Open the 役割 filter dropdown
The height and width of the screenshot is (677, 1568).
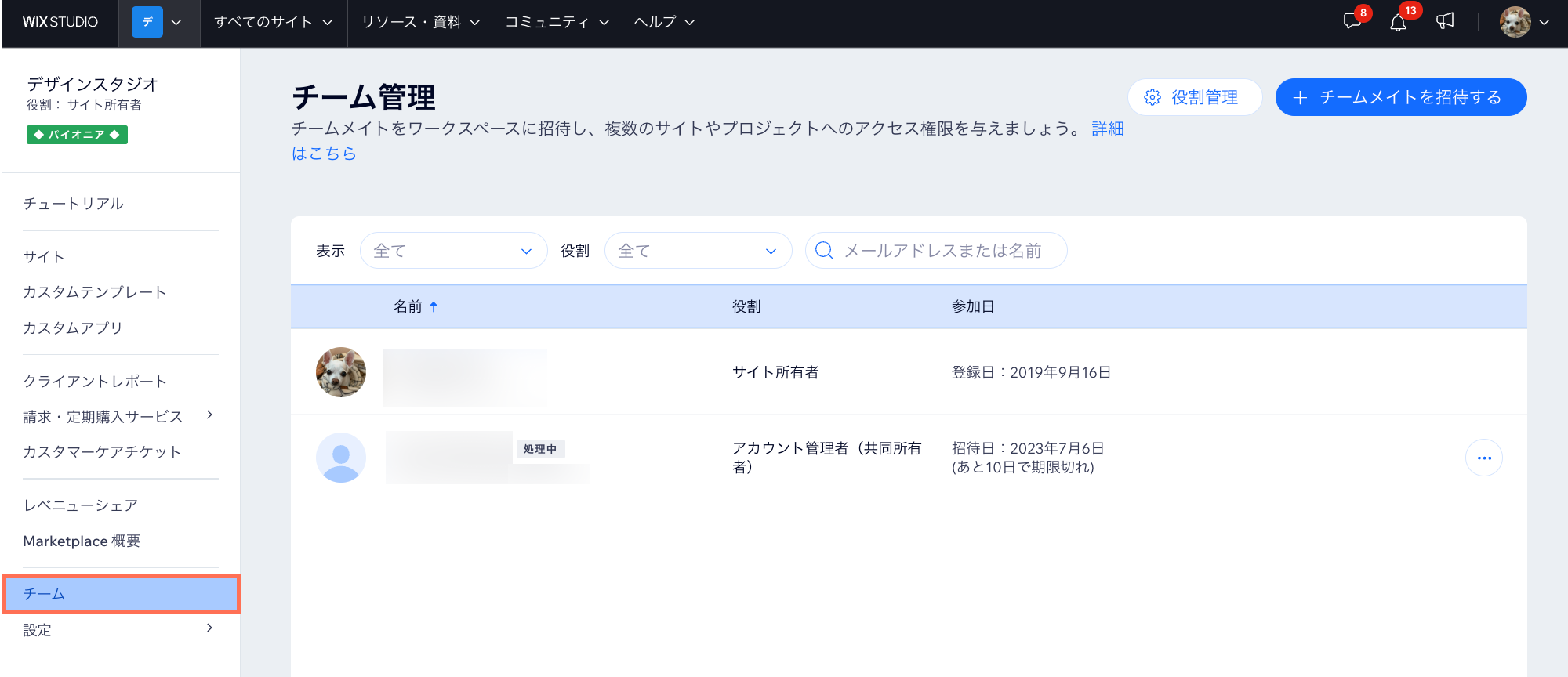(x=698, y=251)
